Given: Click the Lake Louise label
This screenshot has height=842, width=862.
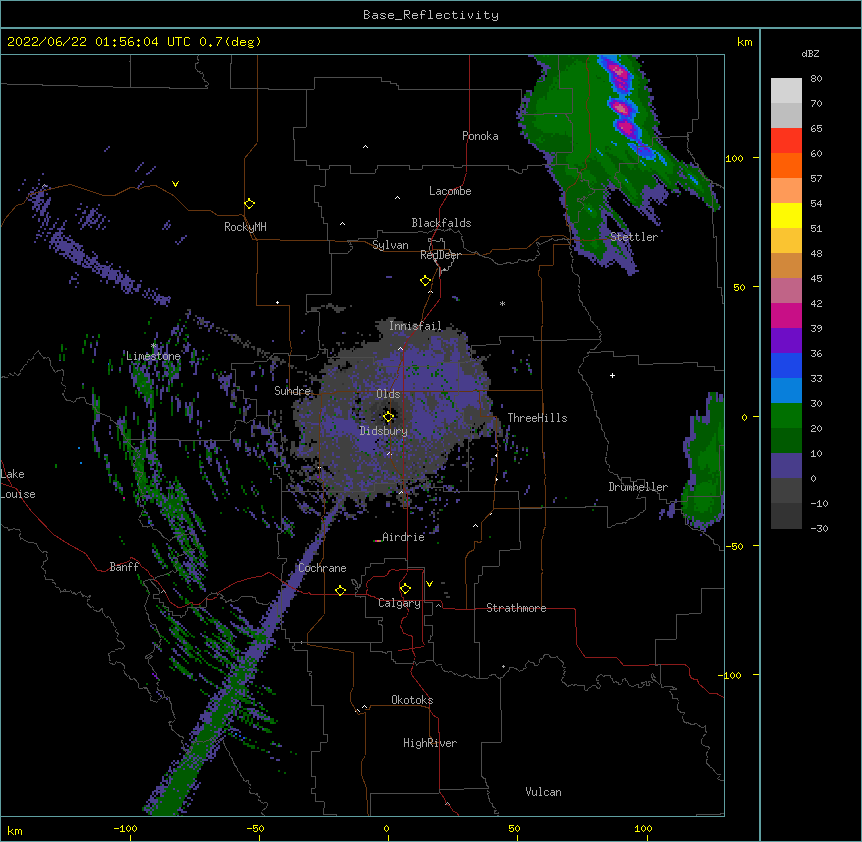Looking at the screenshot, I should 18,484.
